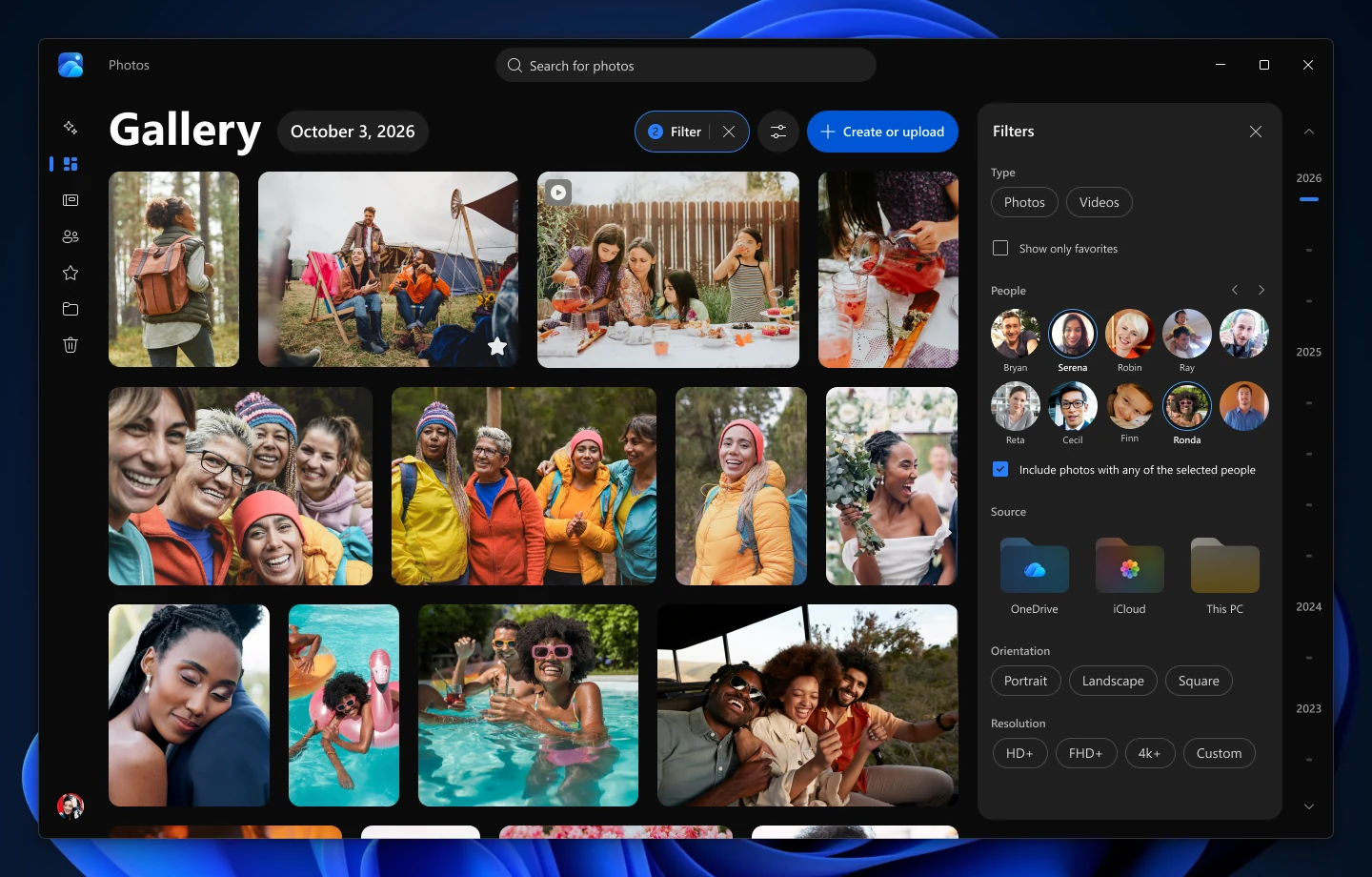This screenshot has width=1372, height=877.
Task: Play the backyard lemonade video thumbnail
Action: (558, 193)
